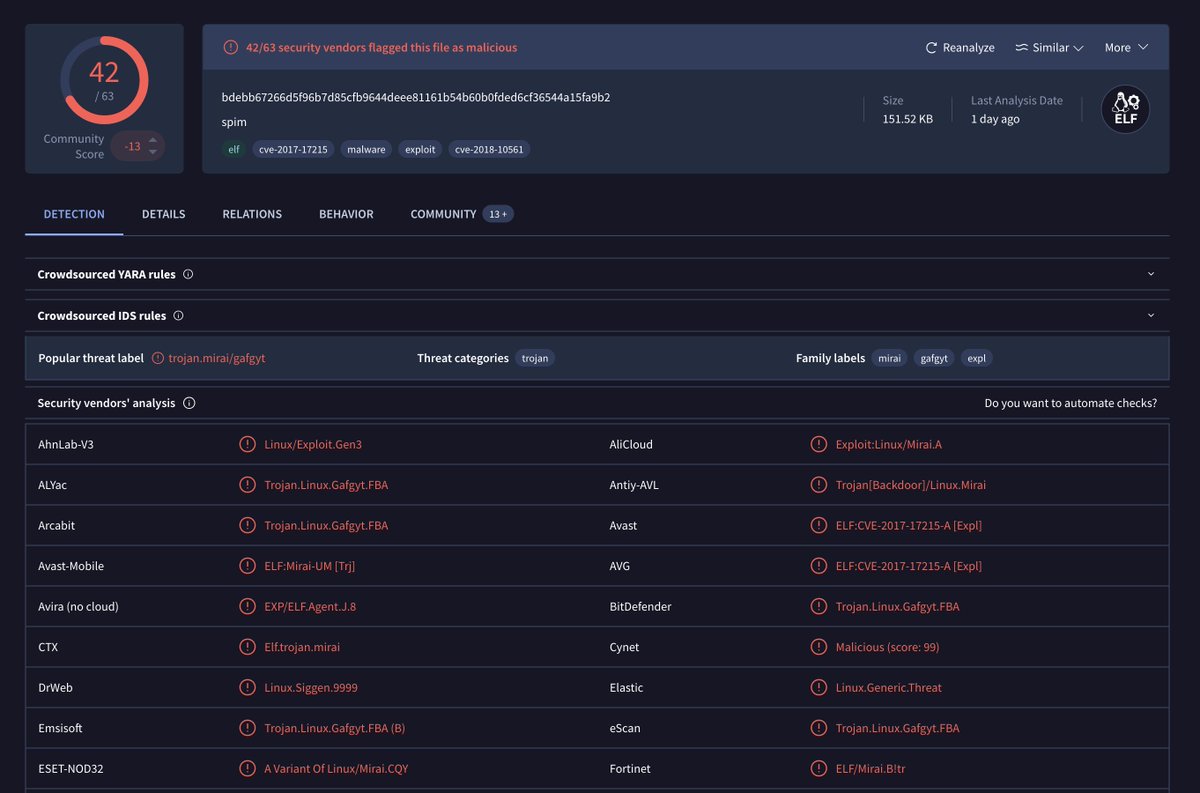Switch to the COMMUNITY tab
Image resolution: width=1200 pixels, height=793 pixels.
click(443, 214)
